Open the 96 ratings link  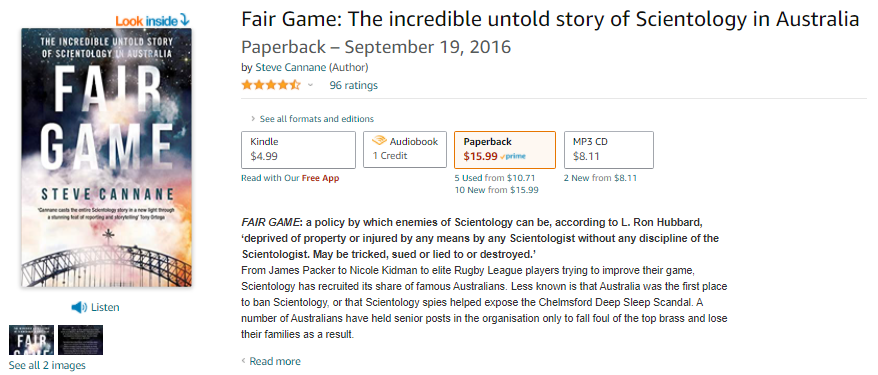tap(353, 85)
